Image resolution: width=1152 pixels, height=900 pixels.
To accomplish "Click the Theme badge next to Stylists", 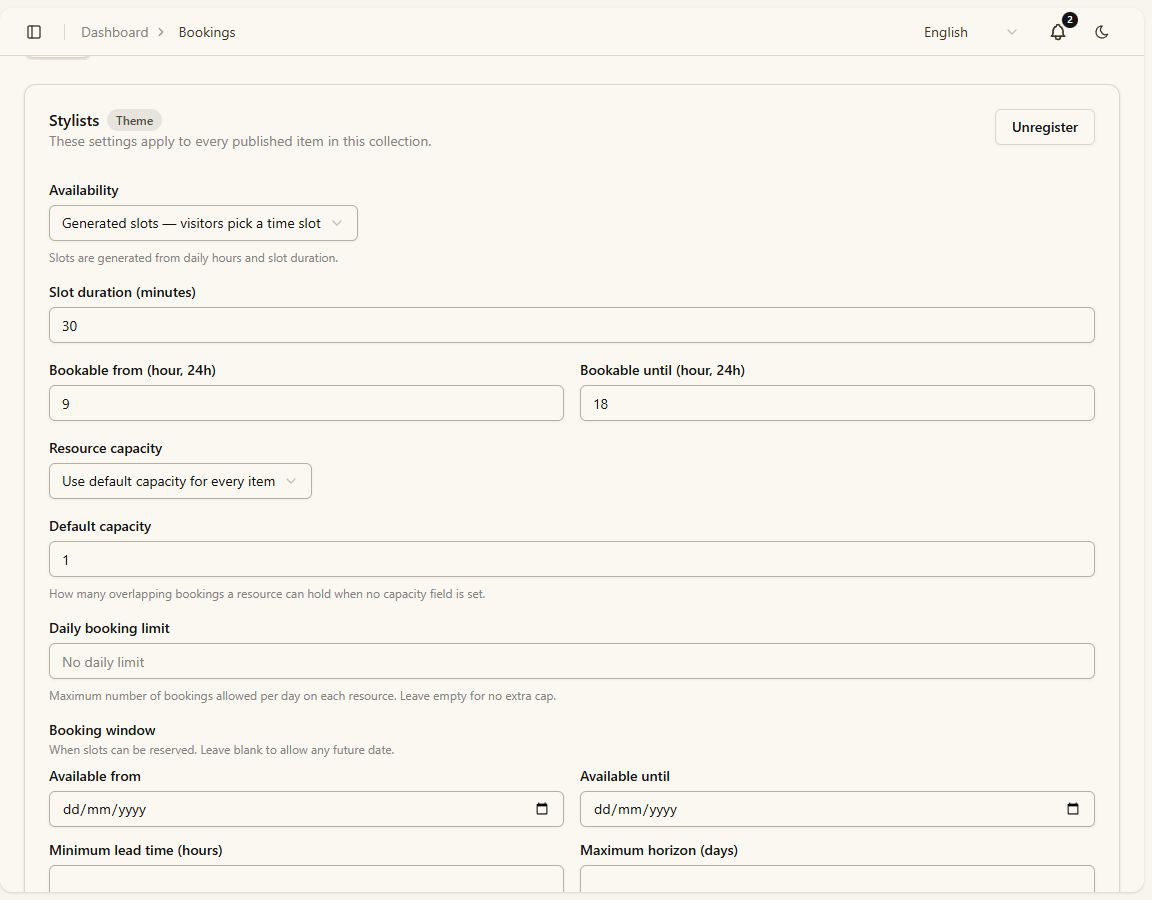I will click(x=134, y=120).
